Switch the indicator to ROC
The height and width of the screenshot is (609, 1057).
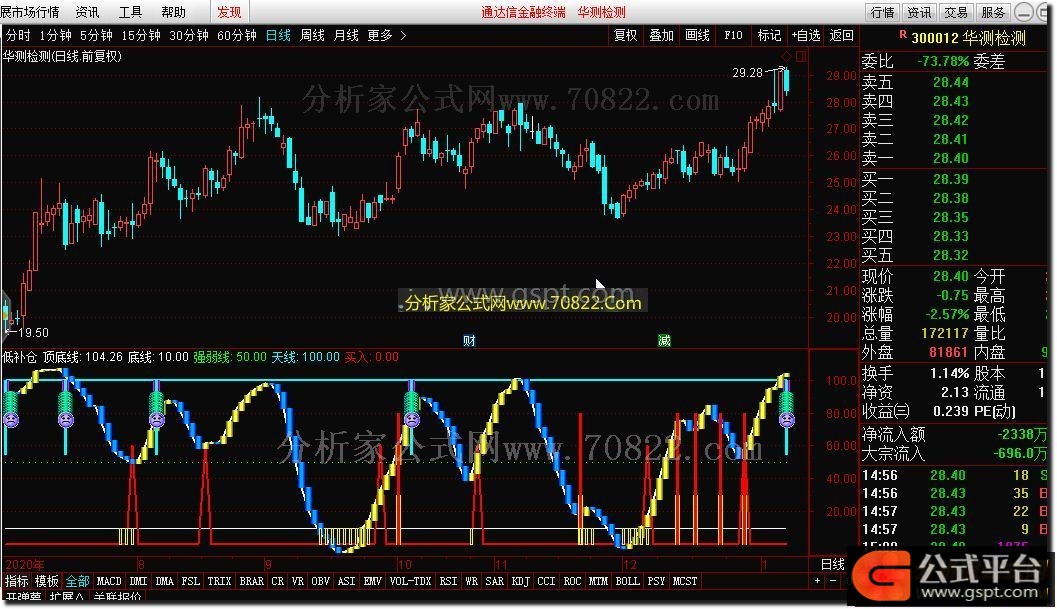(x=572, y=581)
